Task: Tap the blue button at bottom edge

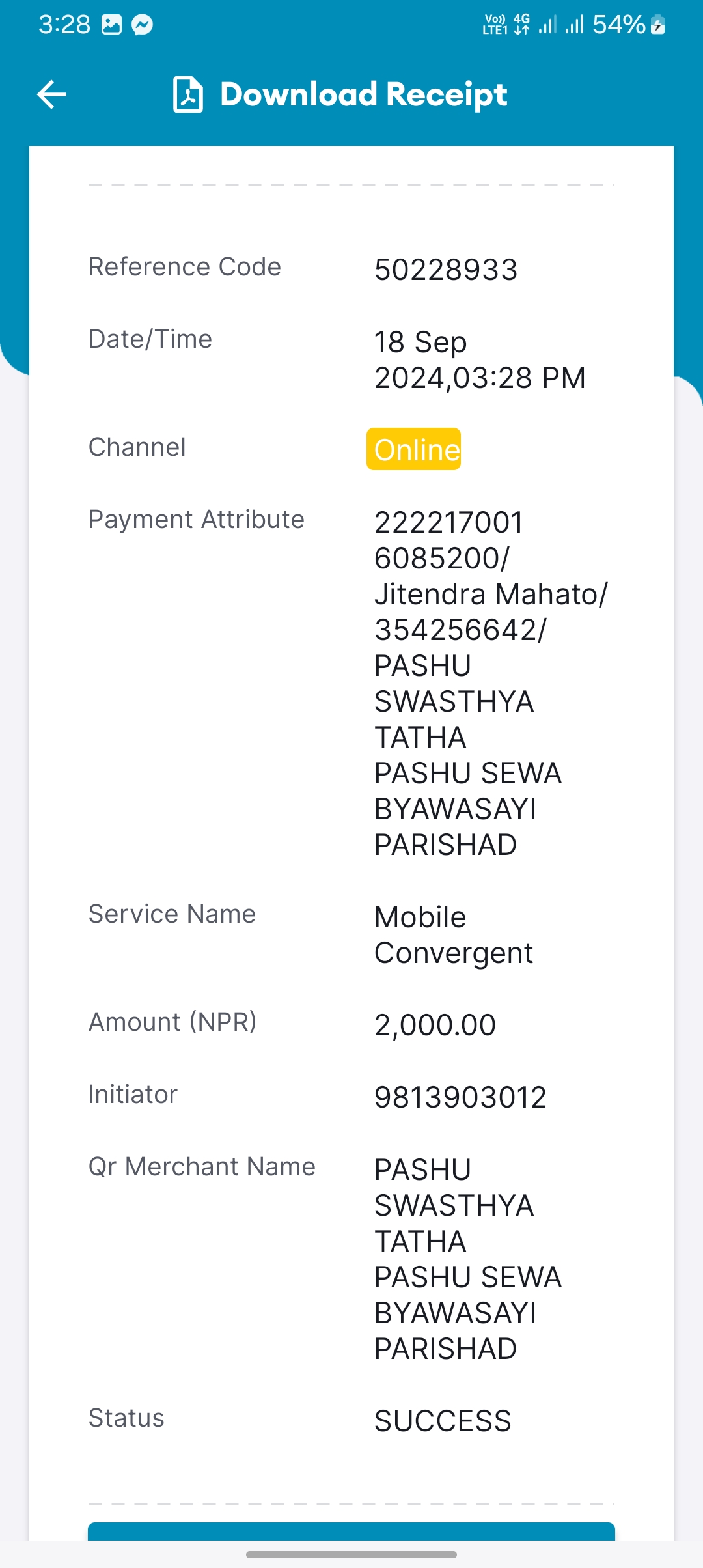Action: click(x=351, y=1532)
